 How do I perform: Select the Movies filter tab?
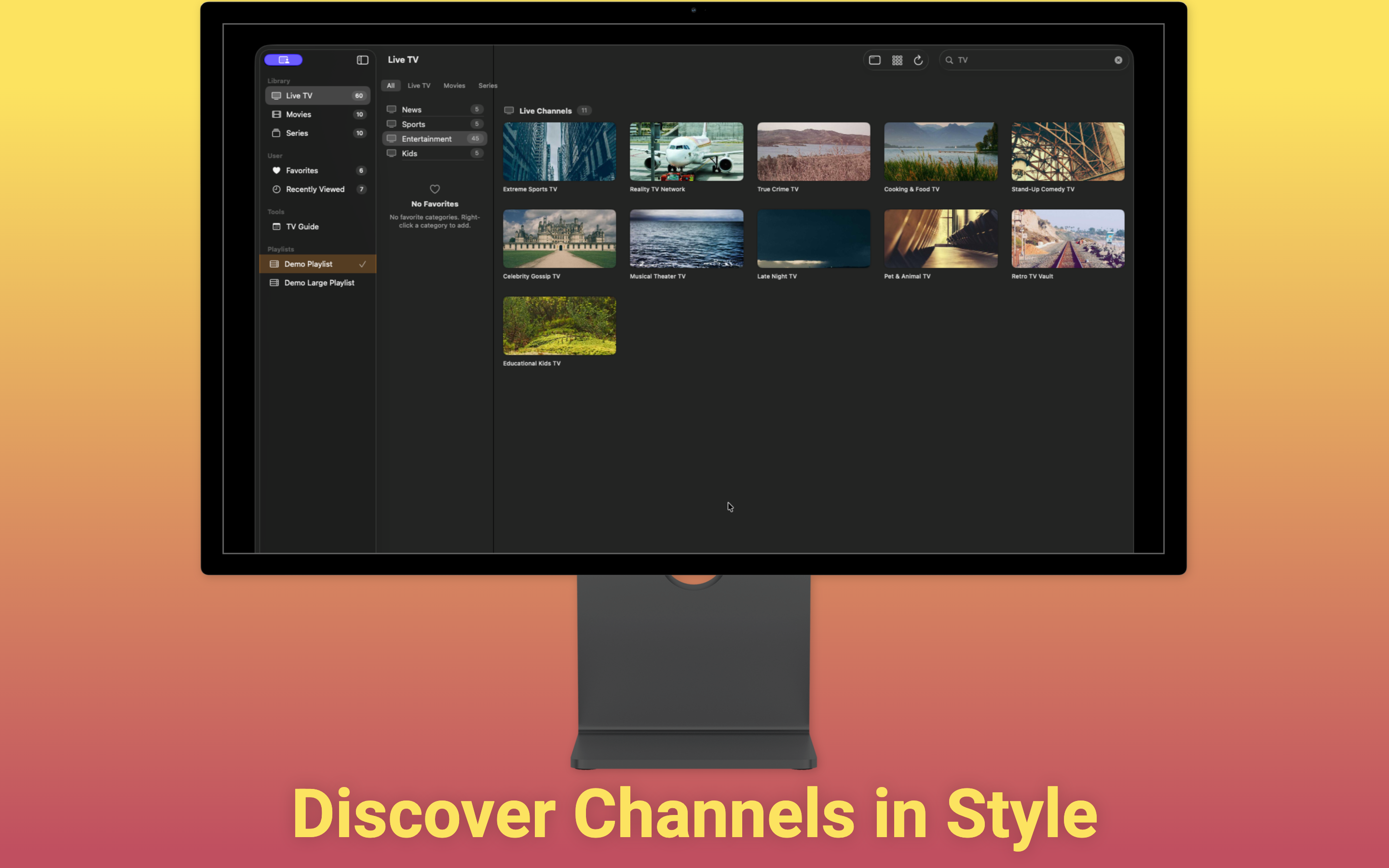pos(454,85)
